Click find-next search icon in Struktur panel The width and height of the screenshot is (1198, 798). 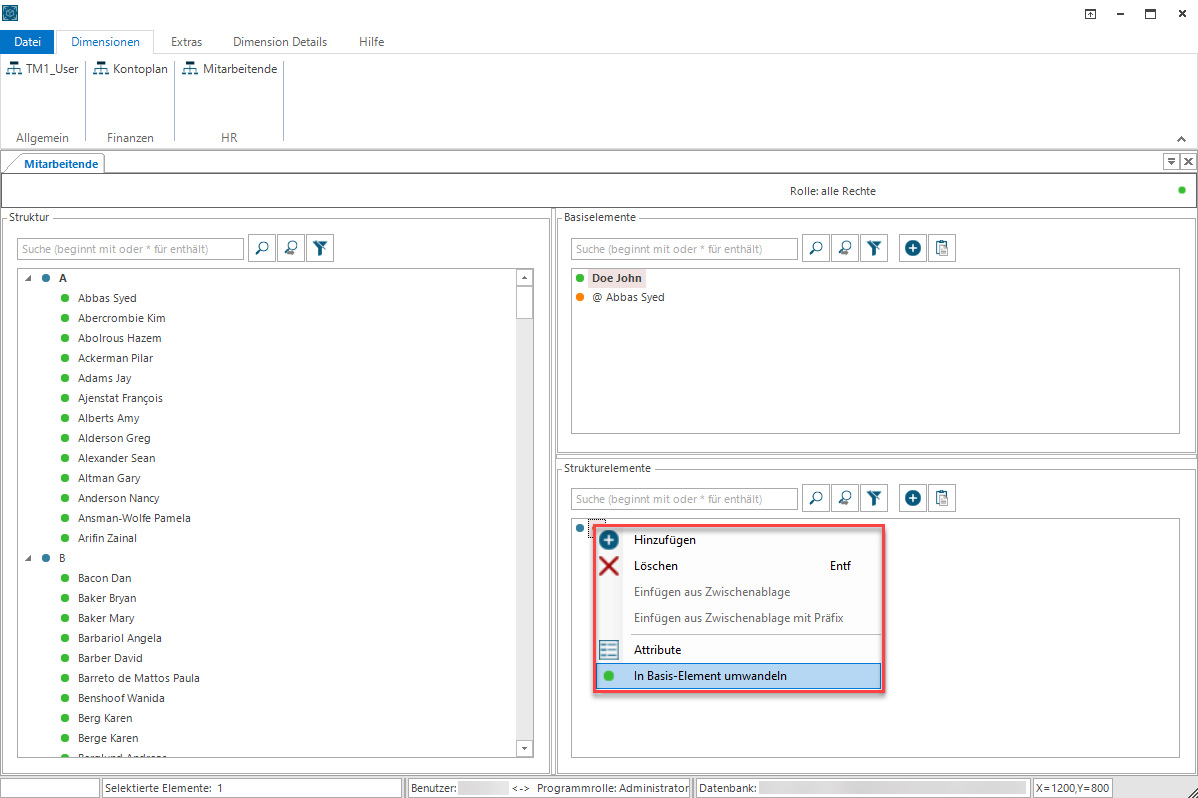(291, 248)
